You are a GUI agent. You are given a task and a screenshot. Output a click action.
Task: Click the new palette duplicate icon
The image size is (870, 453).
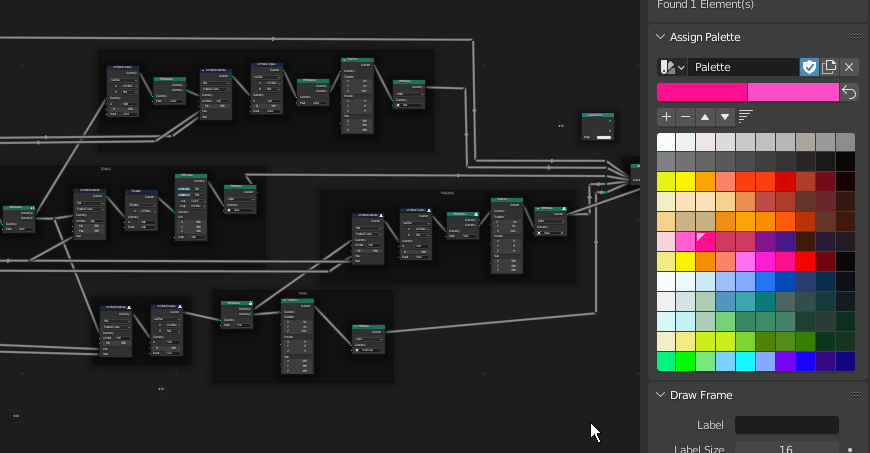829,67
